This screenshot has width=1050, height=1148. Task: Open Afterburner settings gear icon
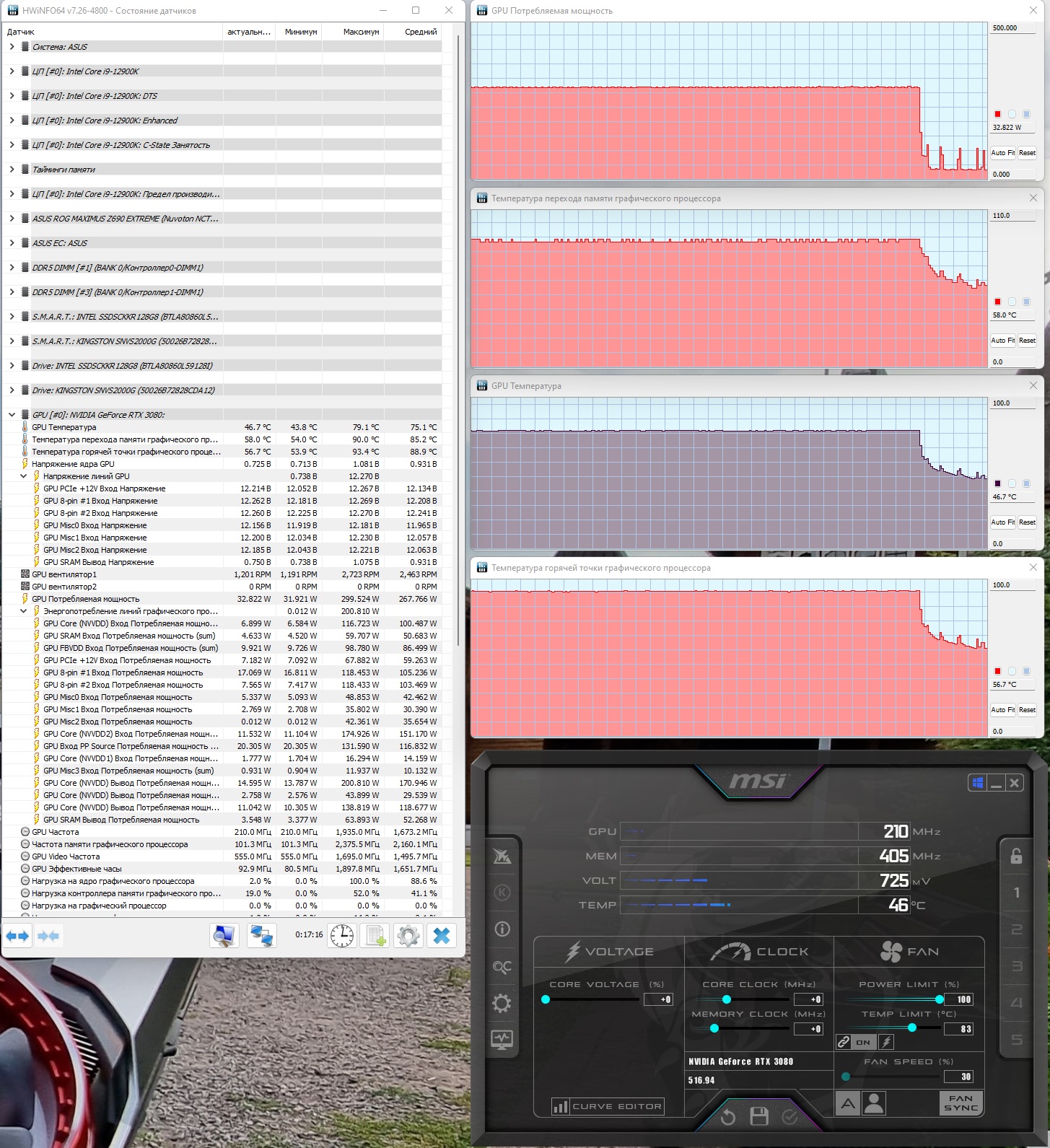[502, 1003]
